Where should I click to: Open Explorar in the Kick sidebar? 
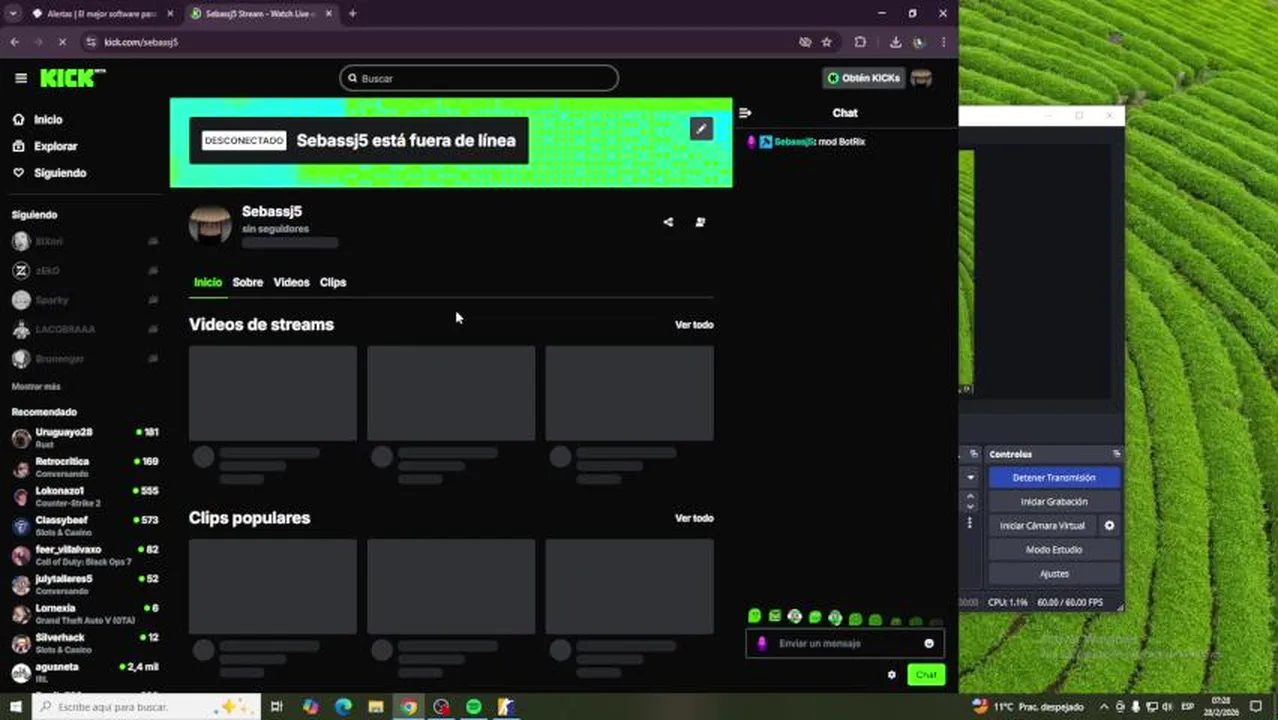click(x=45, y=146)
